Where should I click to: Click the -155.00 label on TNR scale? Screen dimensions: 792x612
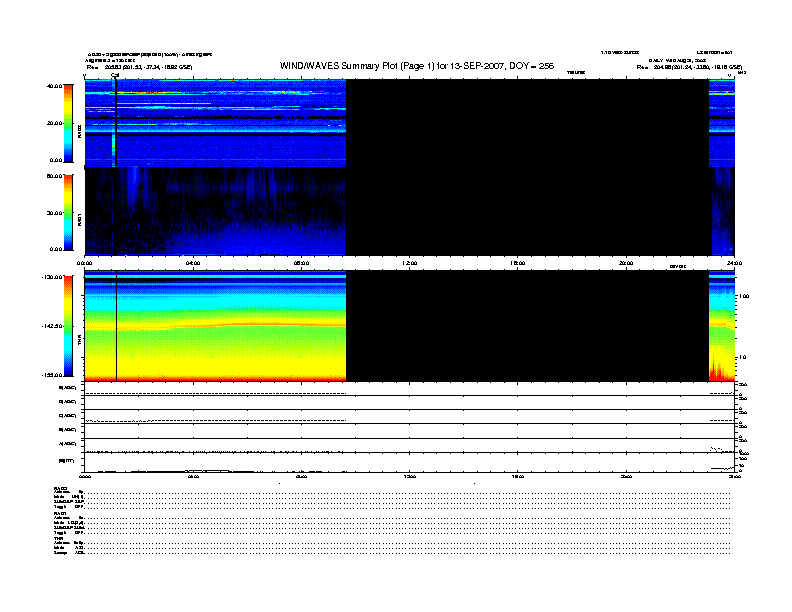(52, 375)
